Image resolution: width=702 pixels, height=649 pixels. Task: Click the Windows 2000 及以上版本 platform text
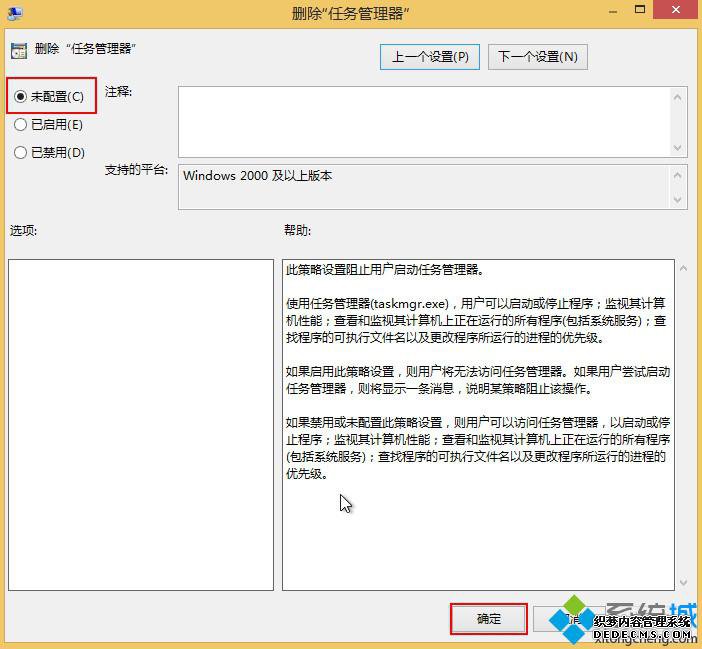pos(257,175)
